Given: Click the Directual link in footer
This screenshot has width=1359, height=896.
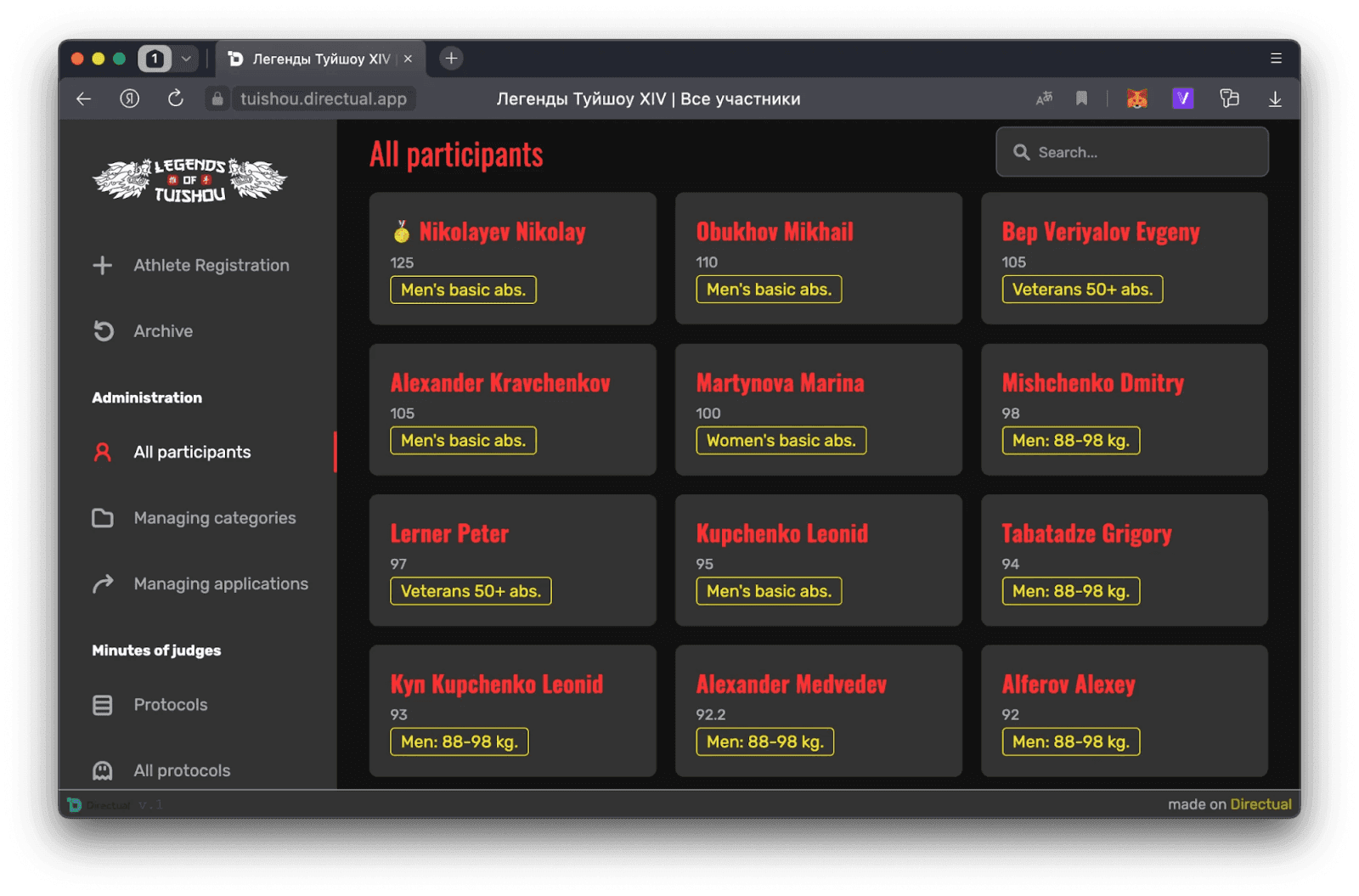Looking at the screenshot, I should (x=1260, y=804).
